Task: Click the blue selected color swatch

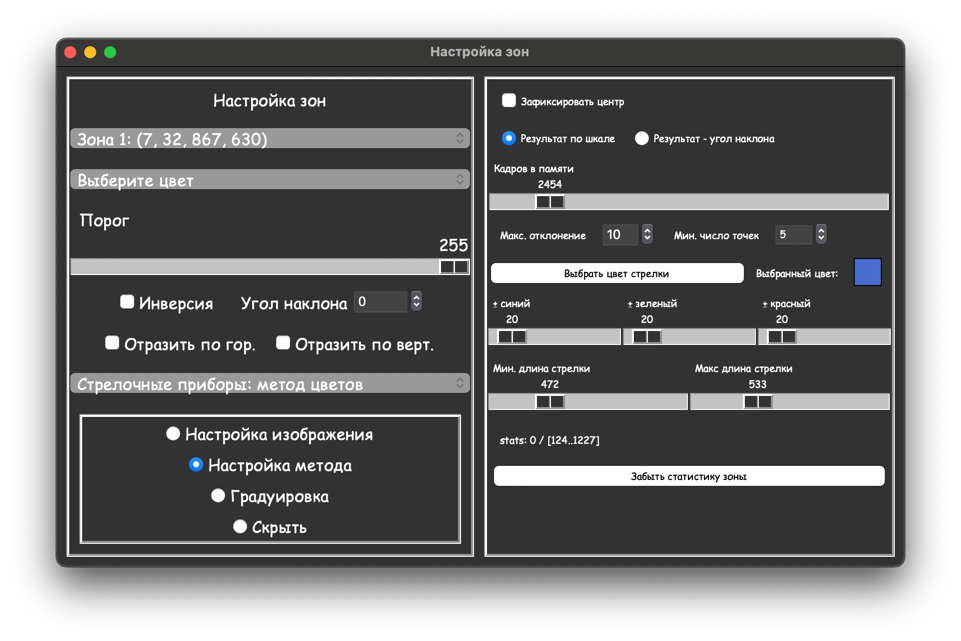Action: point(867,272)
